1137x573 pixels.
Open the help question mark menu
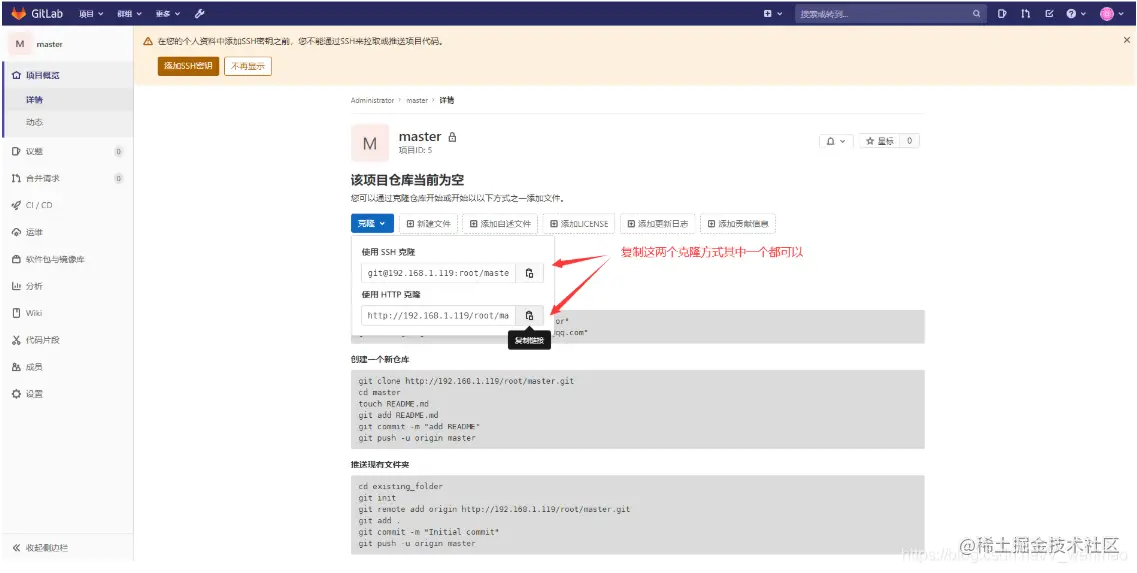click(1076, 14)
